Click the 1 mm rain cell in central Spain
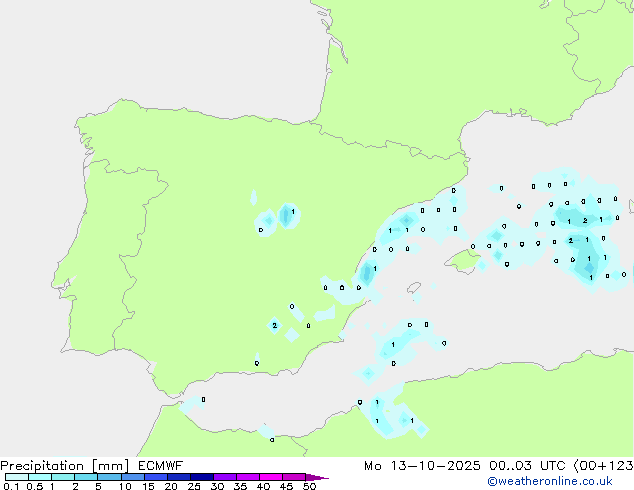Viewport: 634px width, 490px height. 291,213
